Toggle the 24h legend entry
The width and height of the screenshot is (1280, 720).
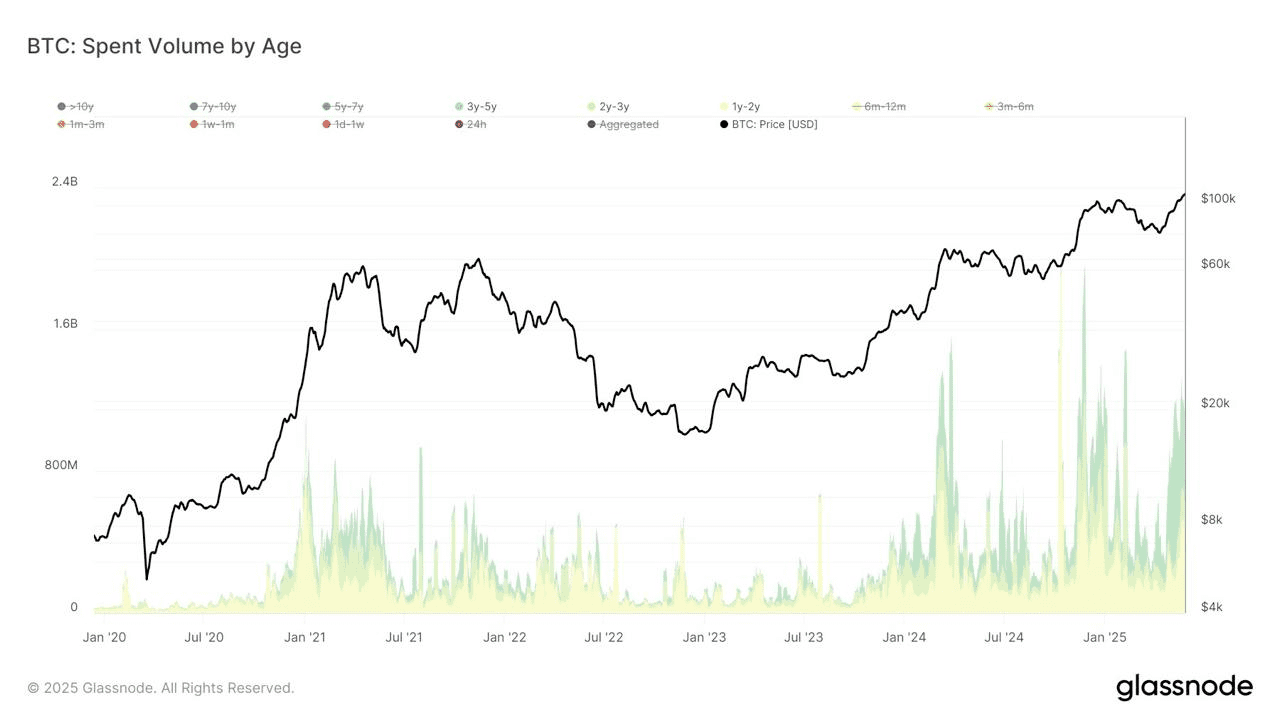[470, 124]
